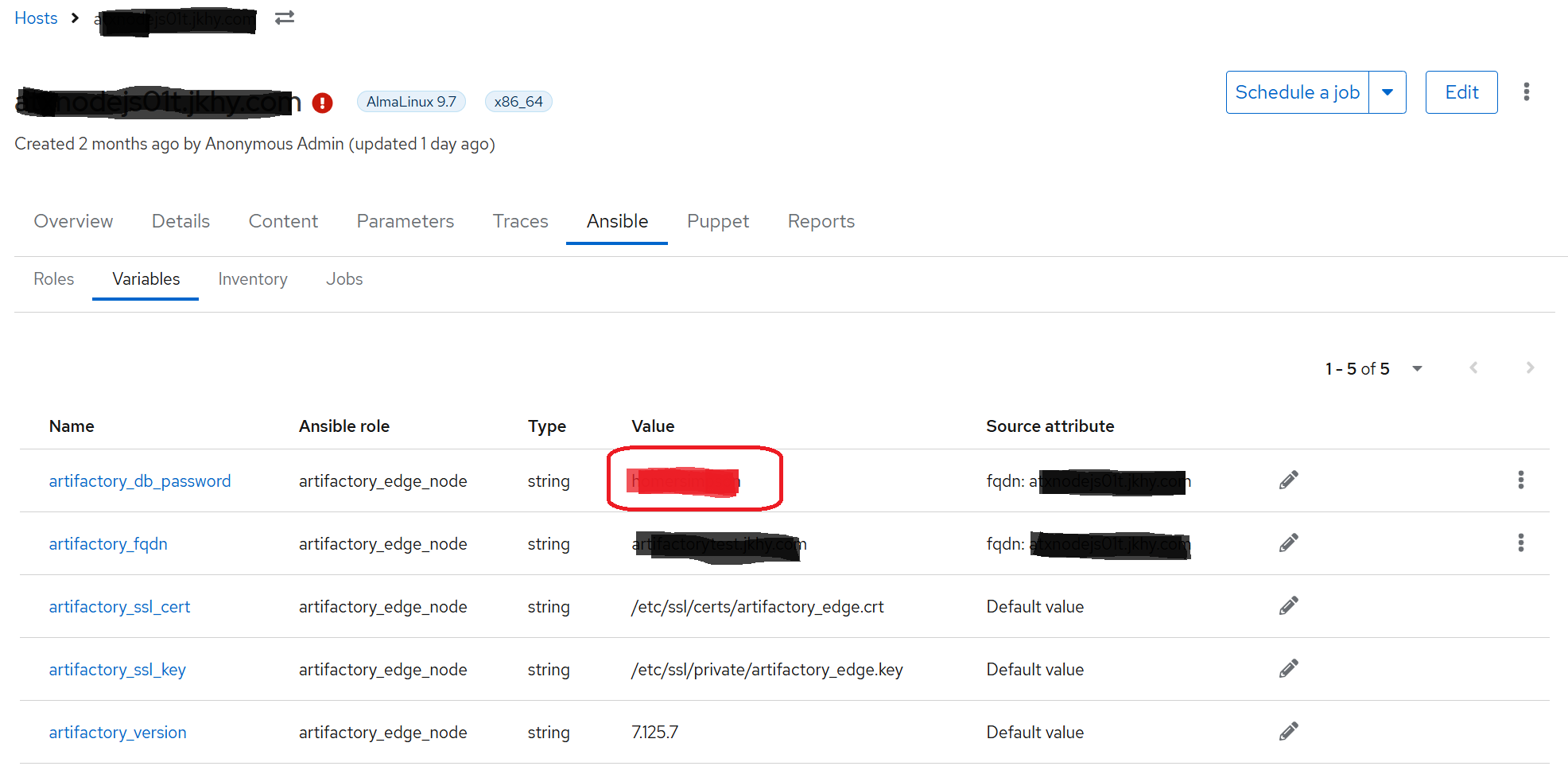1568x770 pixels.
Task: Select the Roles sub-tab
Action: (x=53, y=279)
